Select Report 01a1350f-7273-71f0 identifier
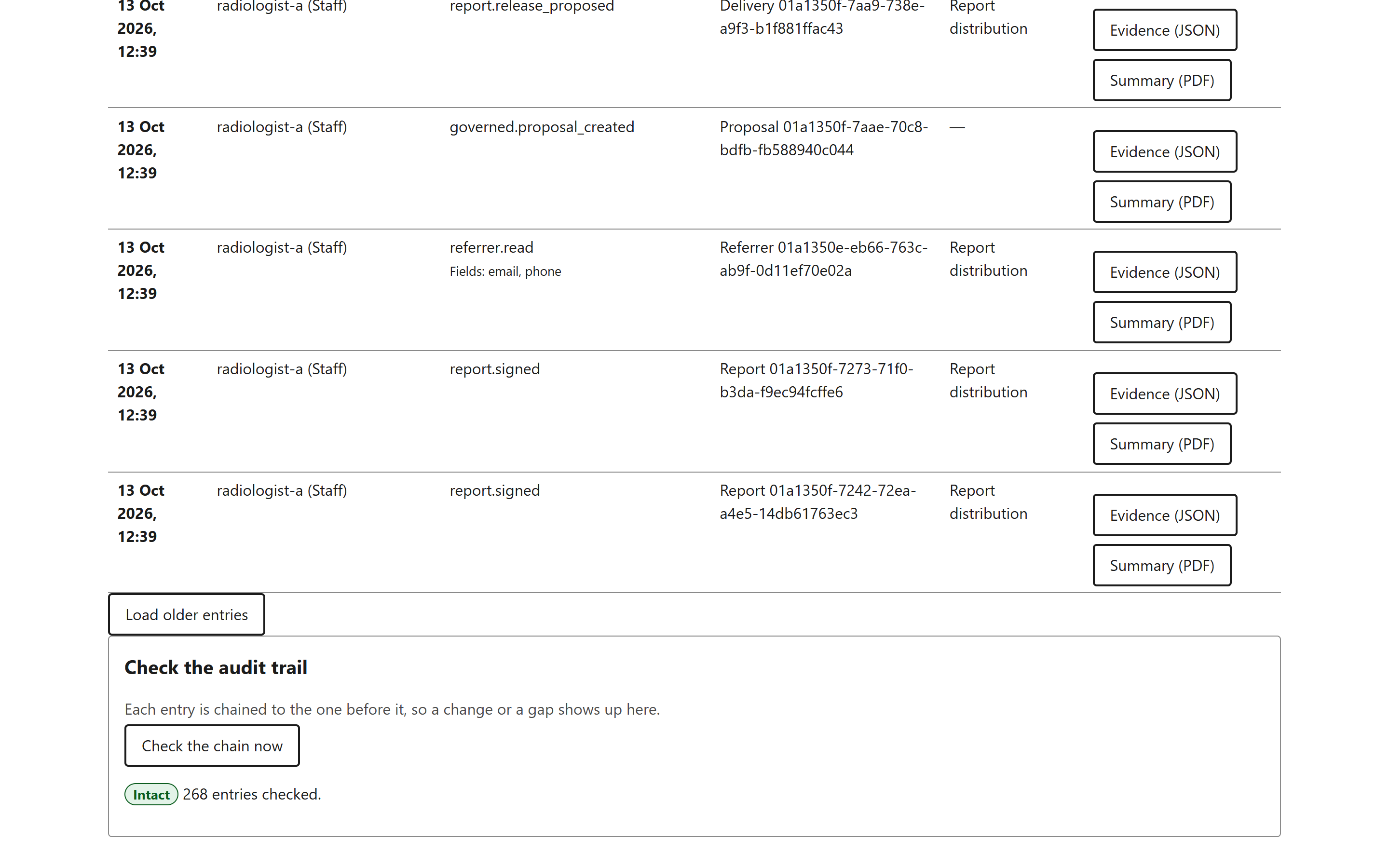 (x=816, y=380)
